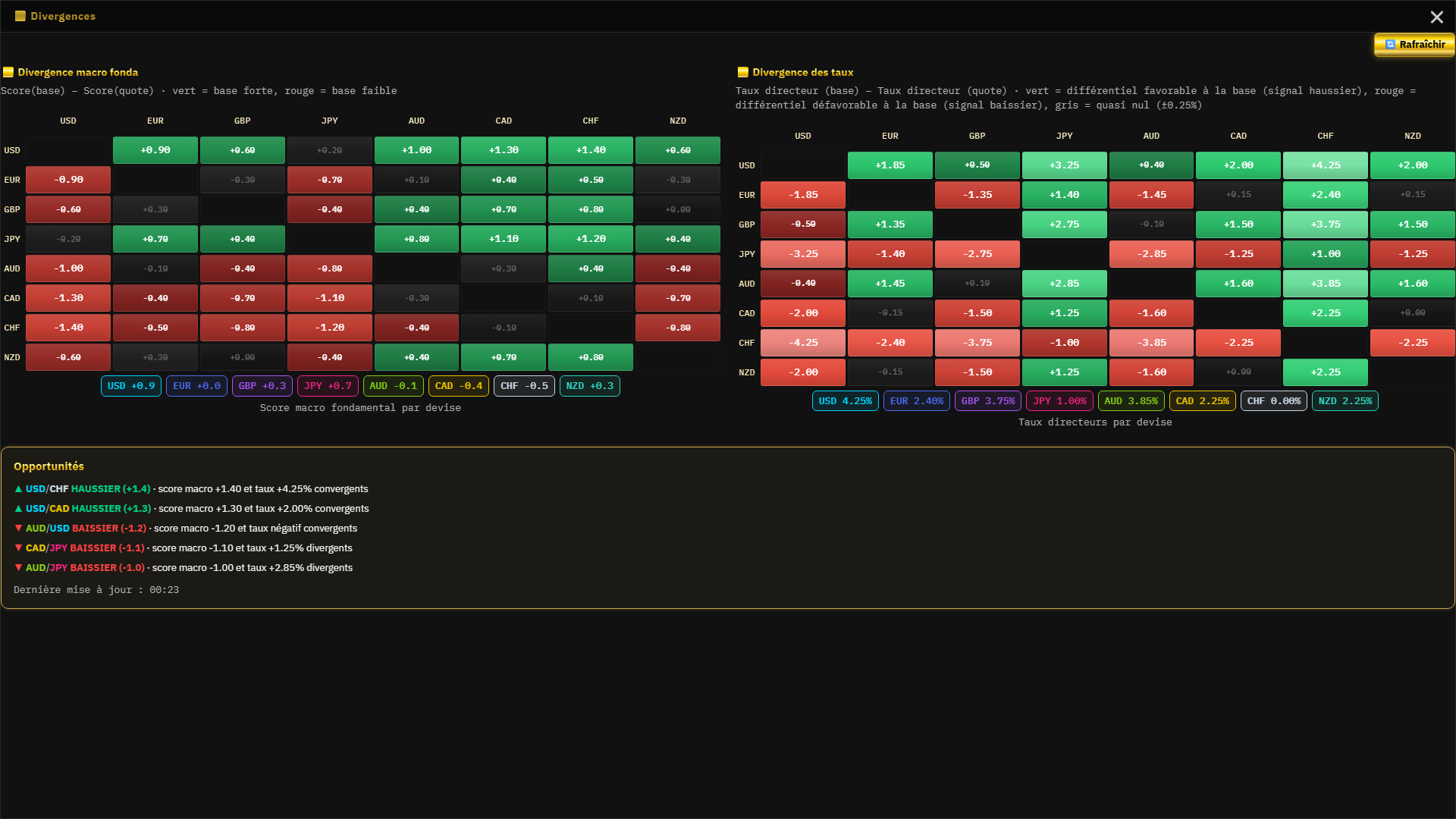Click the 'Score macro fondamental par devise' caption
The height and width of the screenshot is (819, 1456).
pos(360,408)
